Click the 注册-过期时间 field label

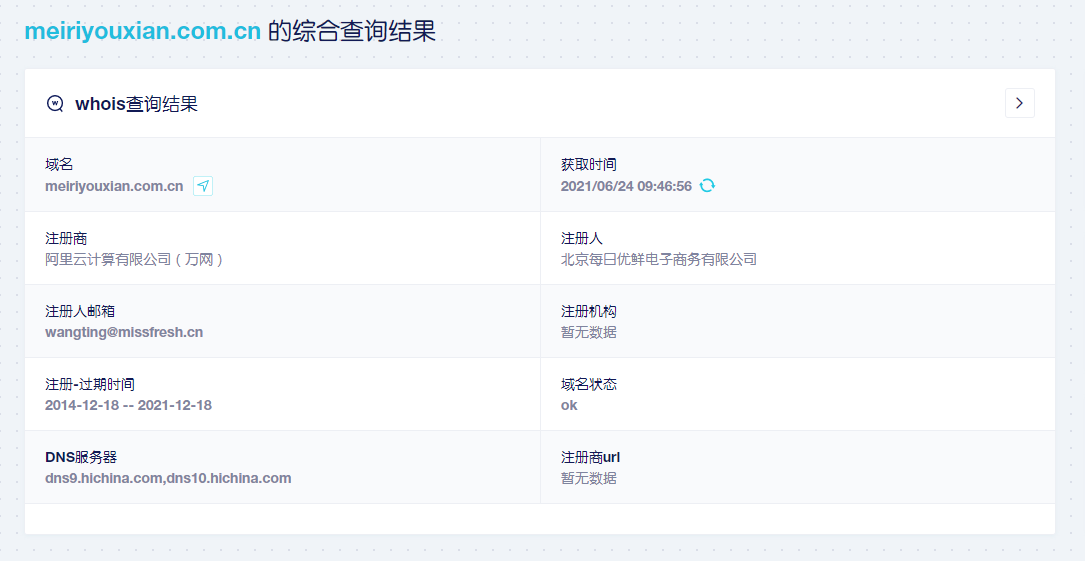click(90, 384)
